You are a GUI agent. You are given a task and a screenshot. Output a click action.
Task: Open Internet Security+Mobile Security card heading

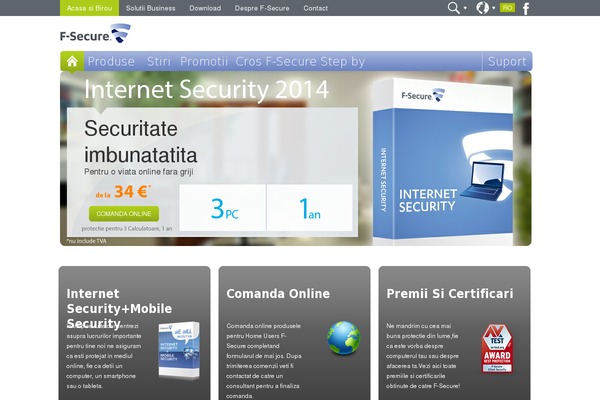point(119,309)
